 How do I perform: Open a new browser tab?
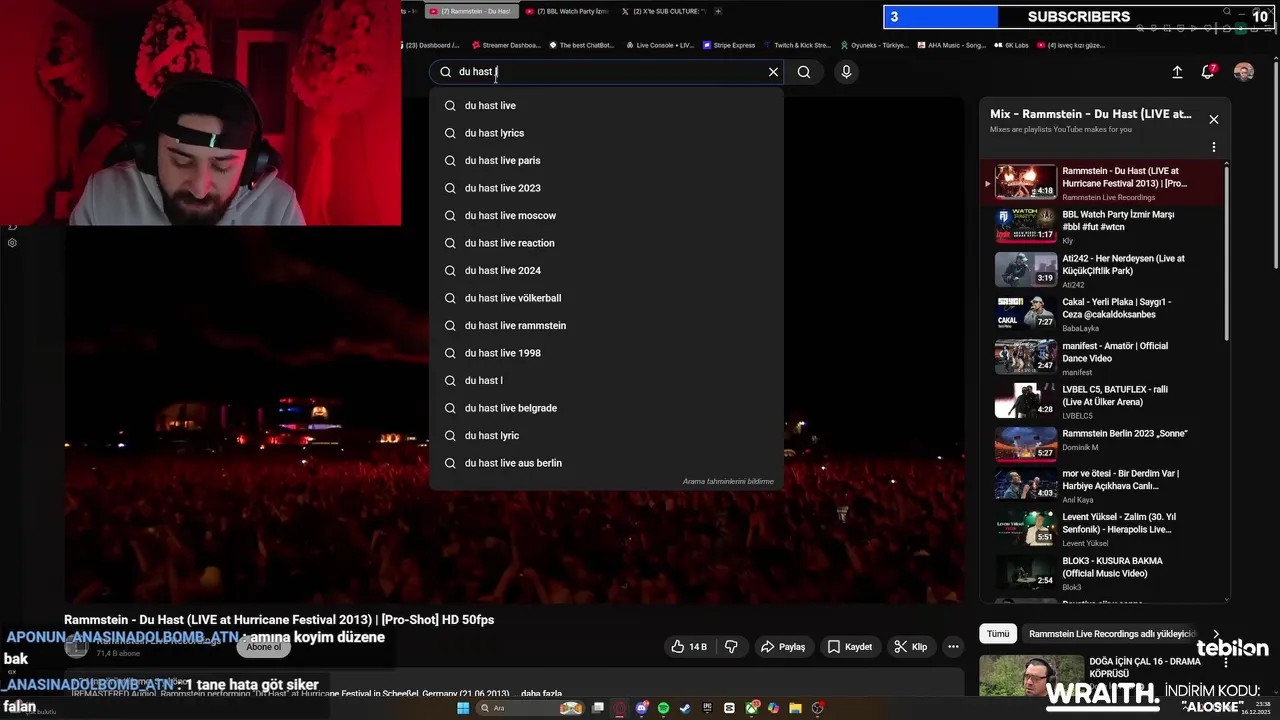point(718,11)
